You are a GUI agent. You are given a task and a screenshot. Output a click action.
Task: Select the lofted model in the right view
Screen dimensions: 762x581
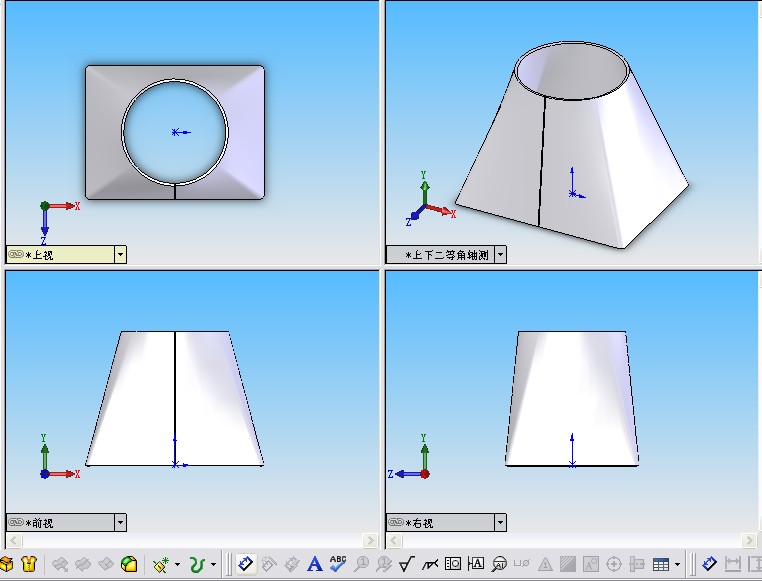click(572, 398)
